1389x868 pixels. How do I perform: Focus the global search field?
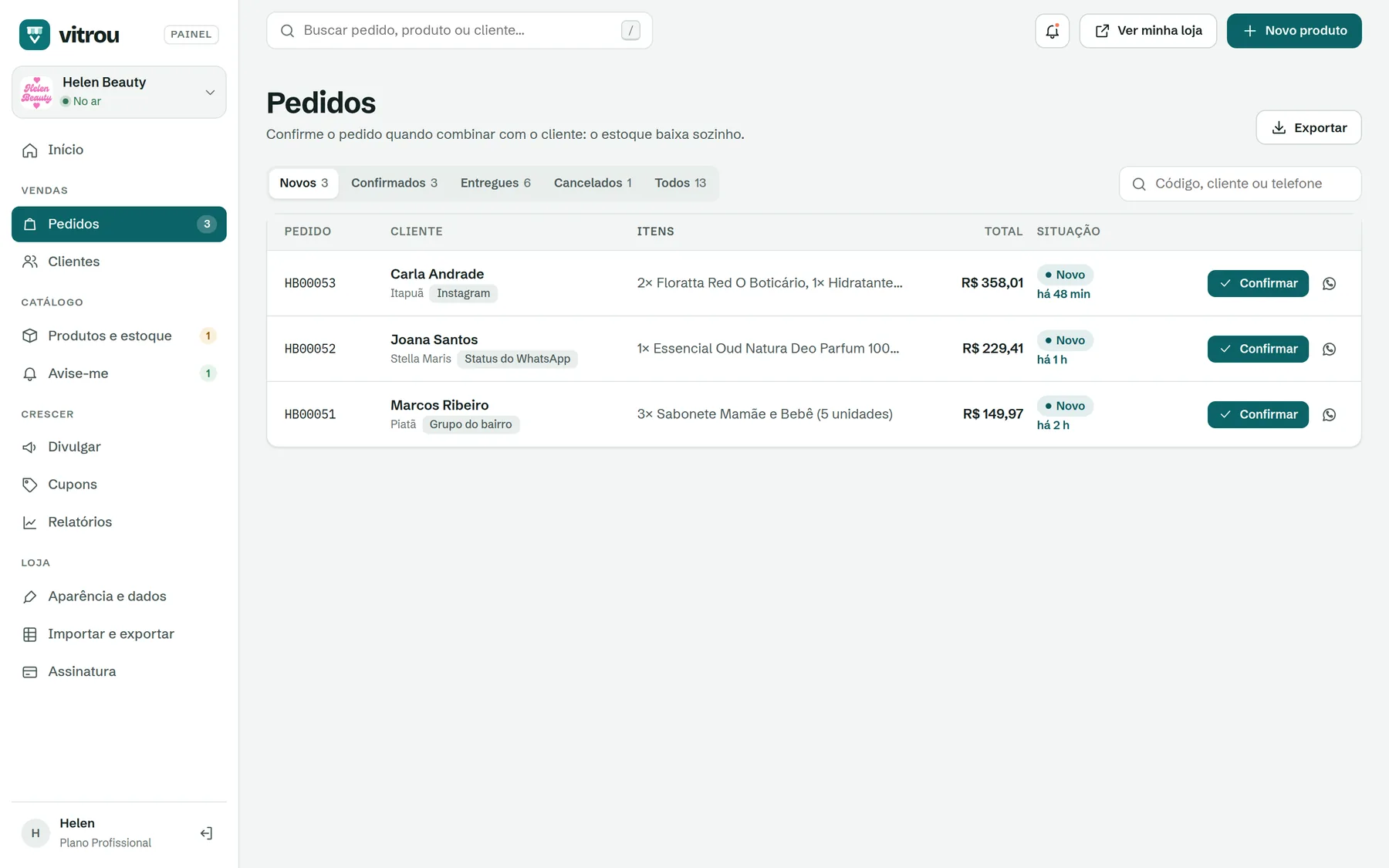click(x=459, y=30)
